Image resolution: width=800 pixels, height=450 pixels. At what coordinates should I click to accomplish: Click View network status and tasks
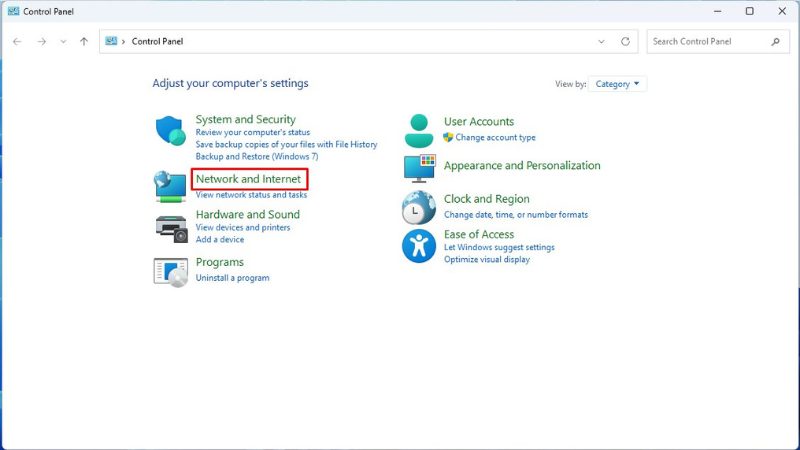(251, 195)
